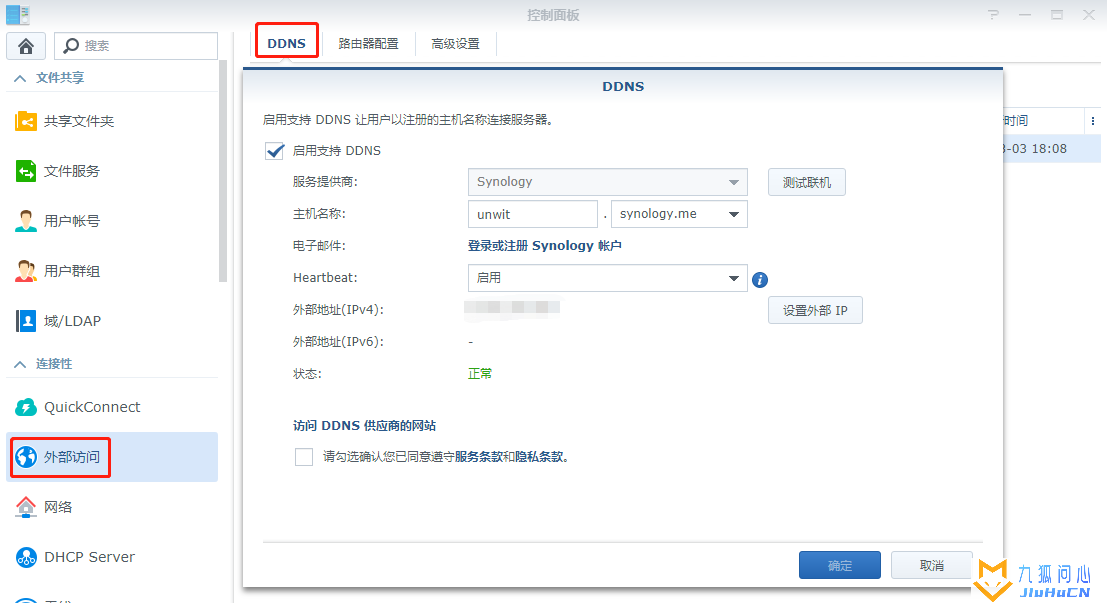This screenshot has height=603, width=1107.
Task: Open Domain/LDAP icon
Action: coord(26,321)
